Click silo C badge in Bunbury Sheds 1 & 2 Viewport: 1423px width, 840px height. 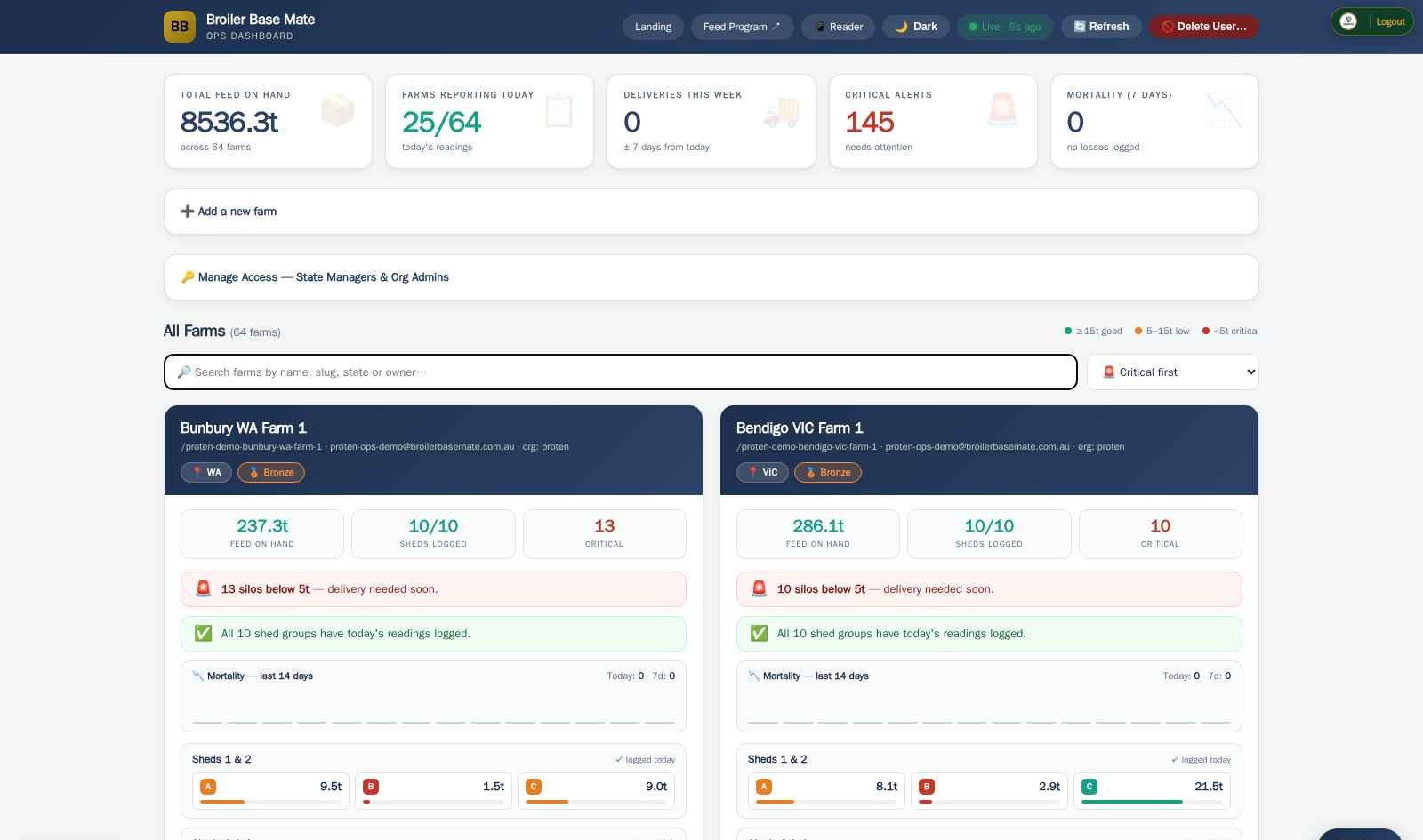(x=534, y=787)
